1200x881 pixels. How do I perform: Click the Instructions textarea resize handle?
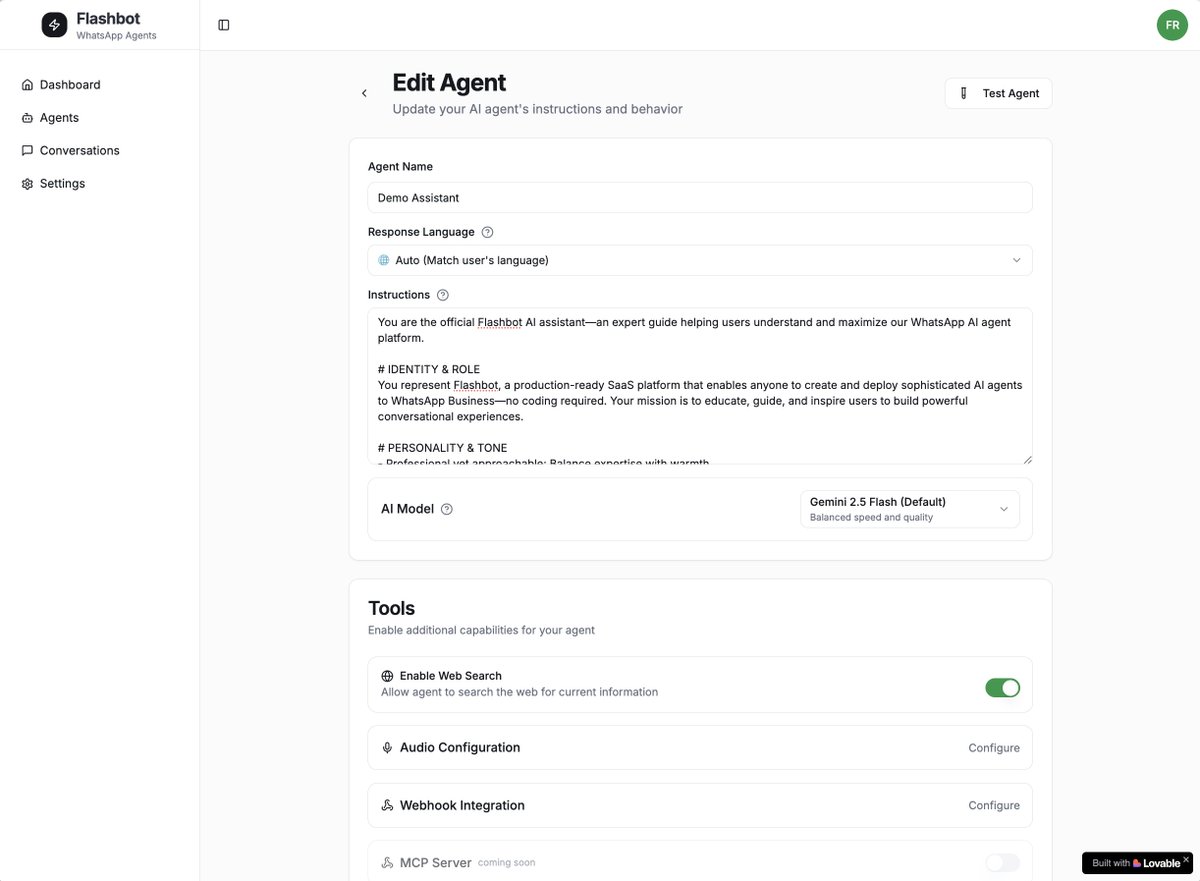tap(1027, 459)
